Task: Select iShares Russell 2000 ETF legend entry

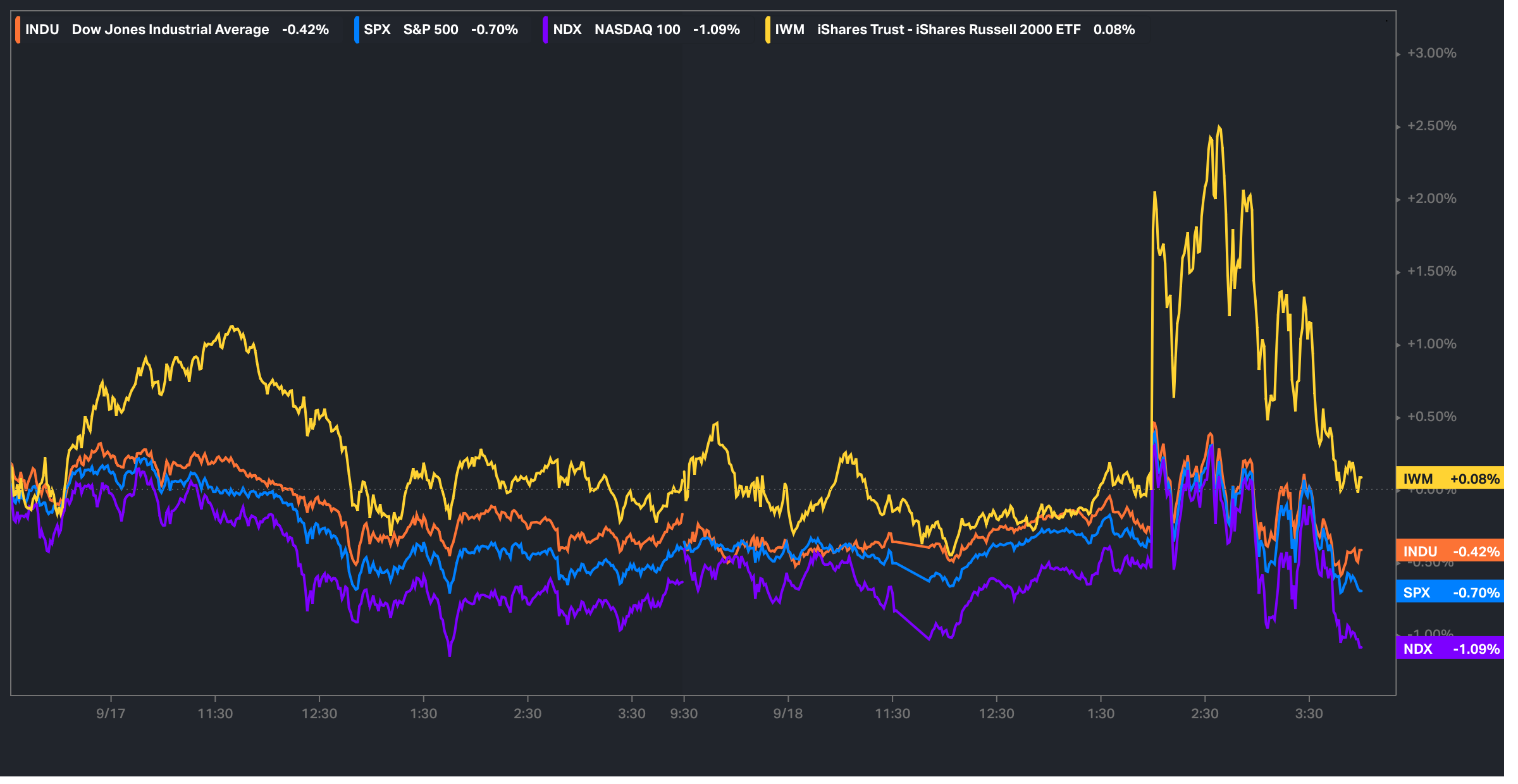Action: coord(949,30)
